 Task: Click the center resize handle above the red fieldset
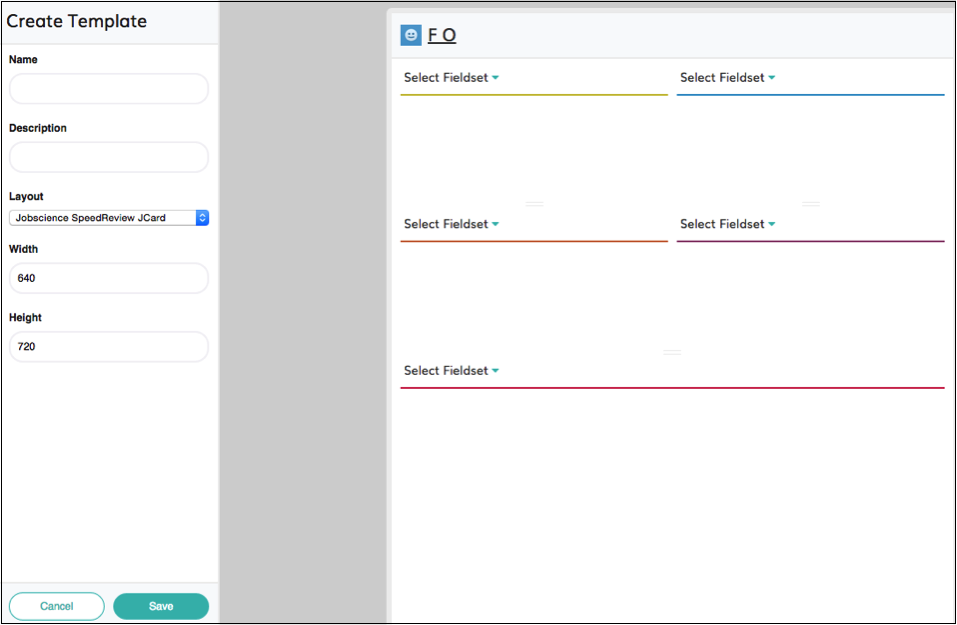[x=672, y=352]
